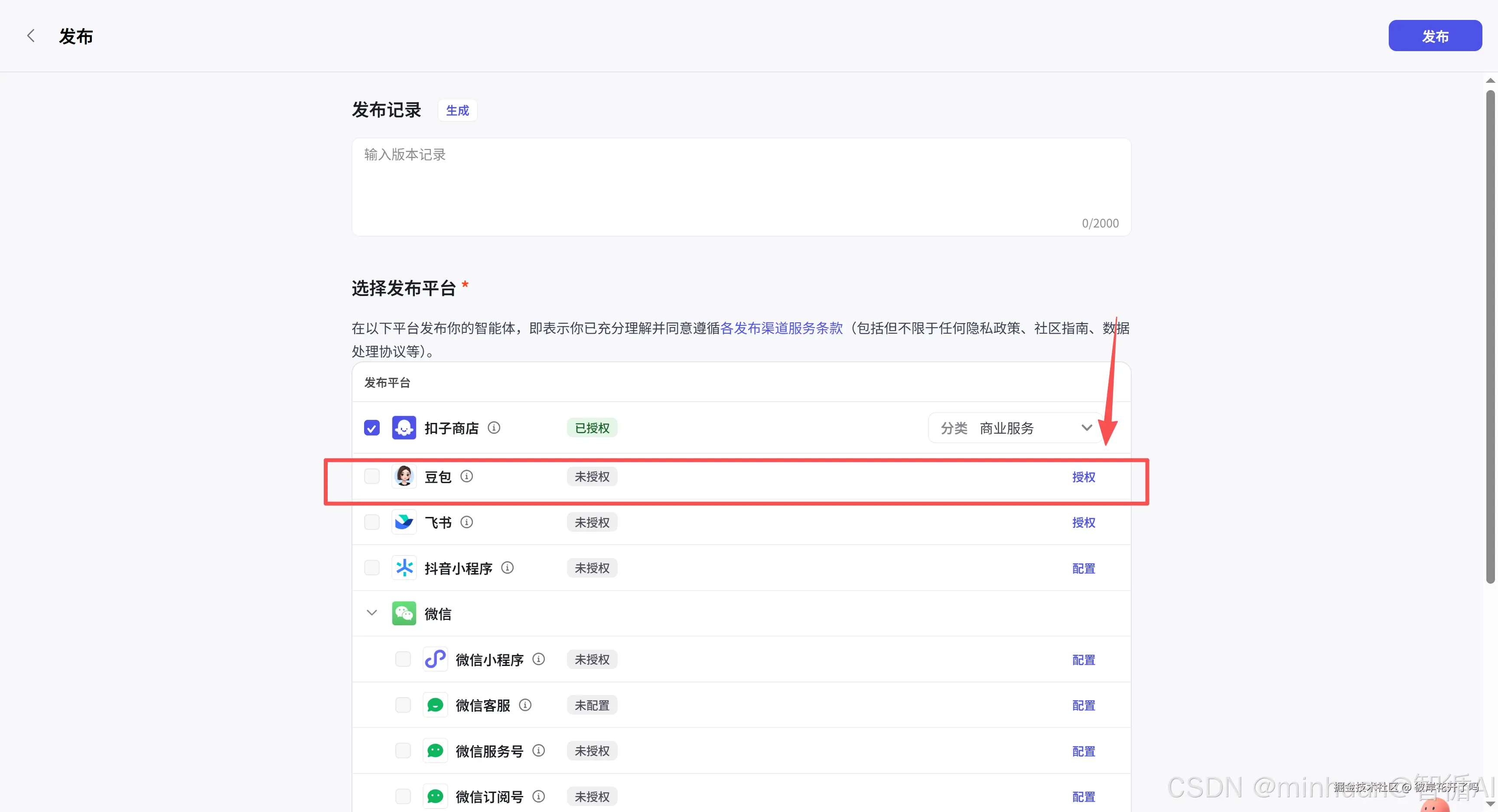Uncheck the 扣子商店 checkbox
Viewport: 1498px width, 812px height.
pyautogui.click(x=371, y=428)
